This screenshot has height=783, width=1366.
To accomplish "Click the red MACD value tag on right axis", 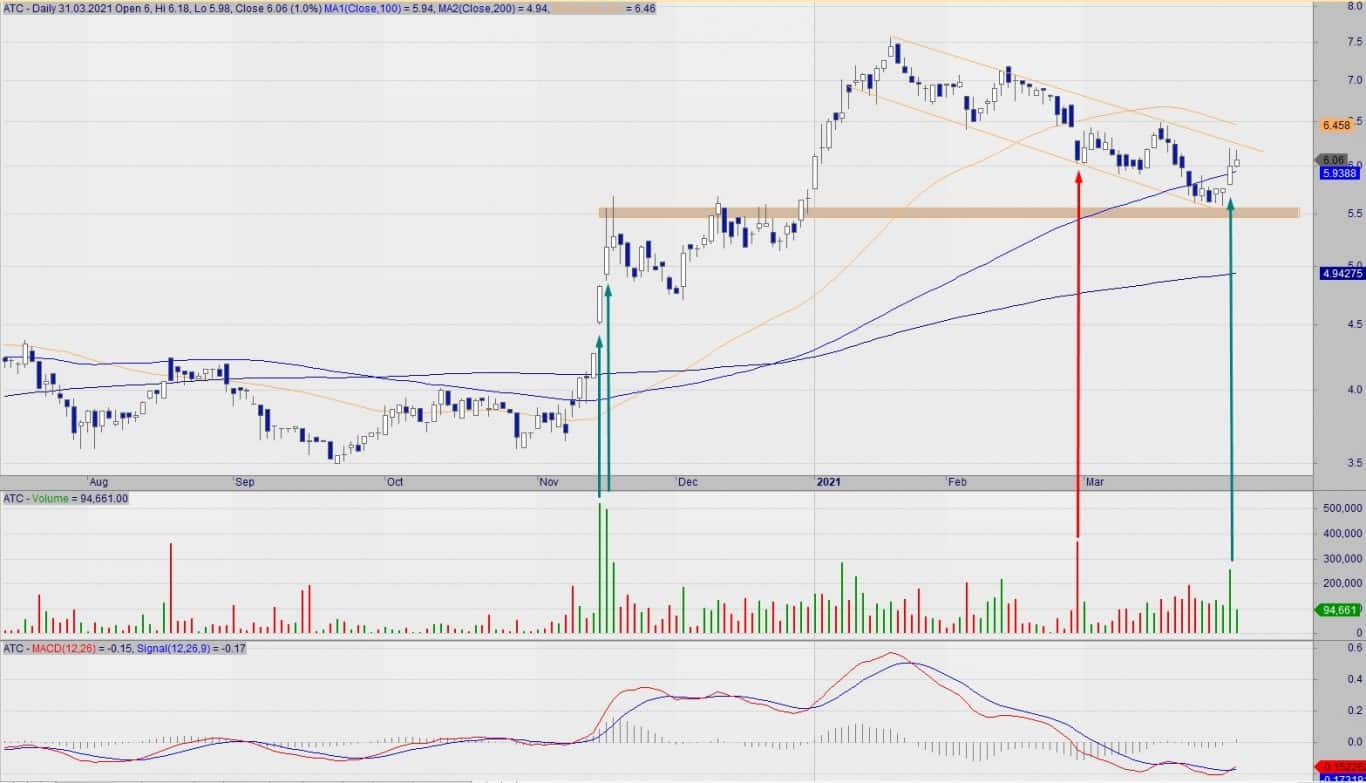I will (1340, 766).
